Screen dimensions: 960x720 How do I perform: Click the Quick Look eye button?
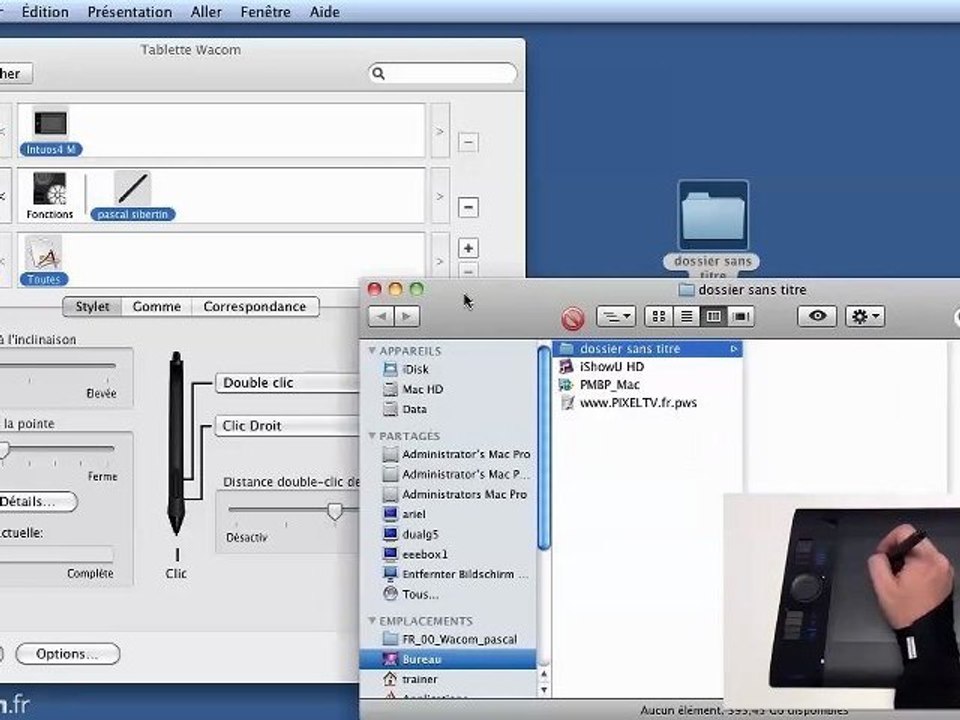817,316
